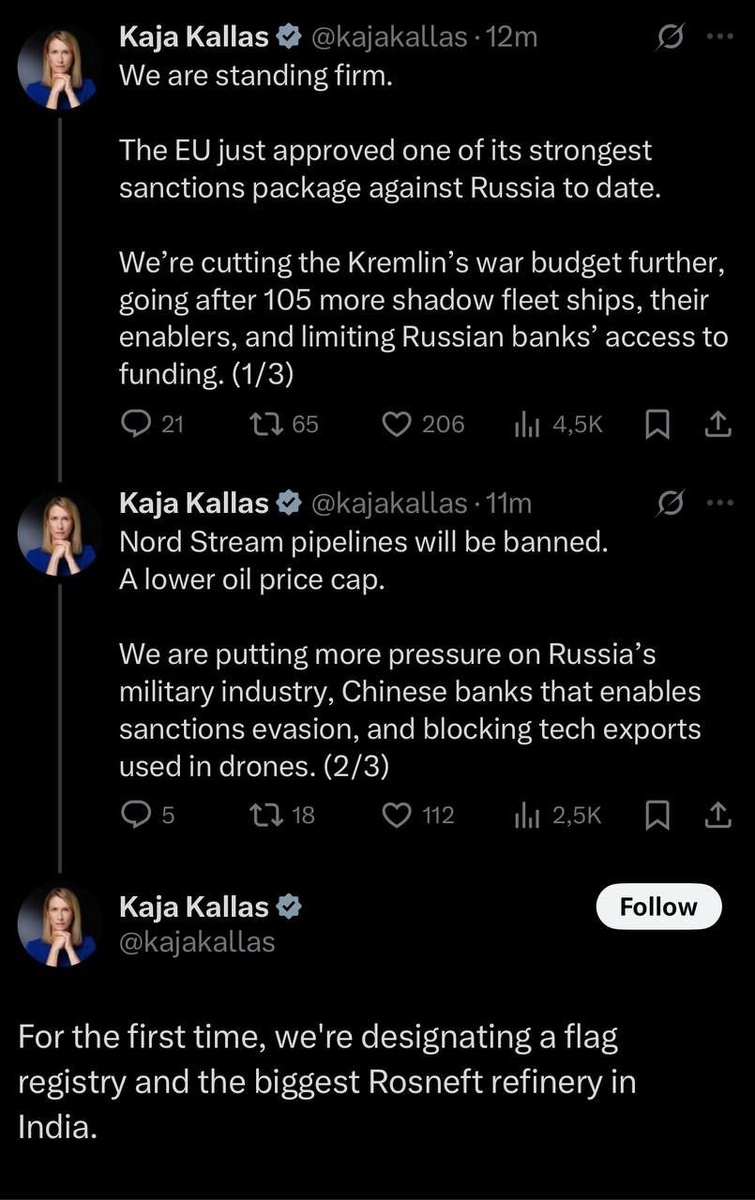Image resolution: width=755 pixels, height=1200 pixels.
Task: Click the Grok icon on the 11m tweet
Action: point(668,504)
